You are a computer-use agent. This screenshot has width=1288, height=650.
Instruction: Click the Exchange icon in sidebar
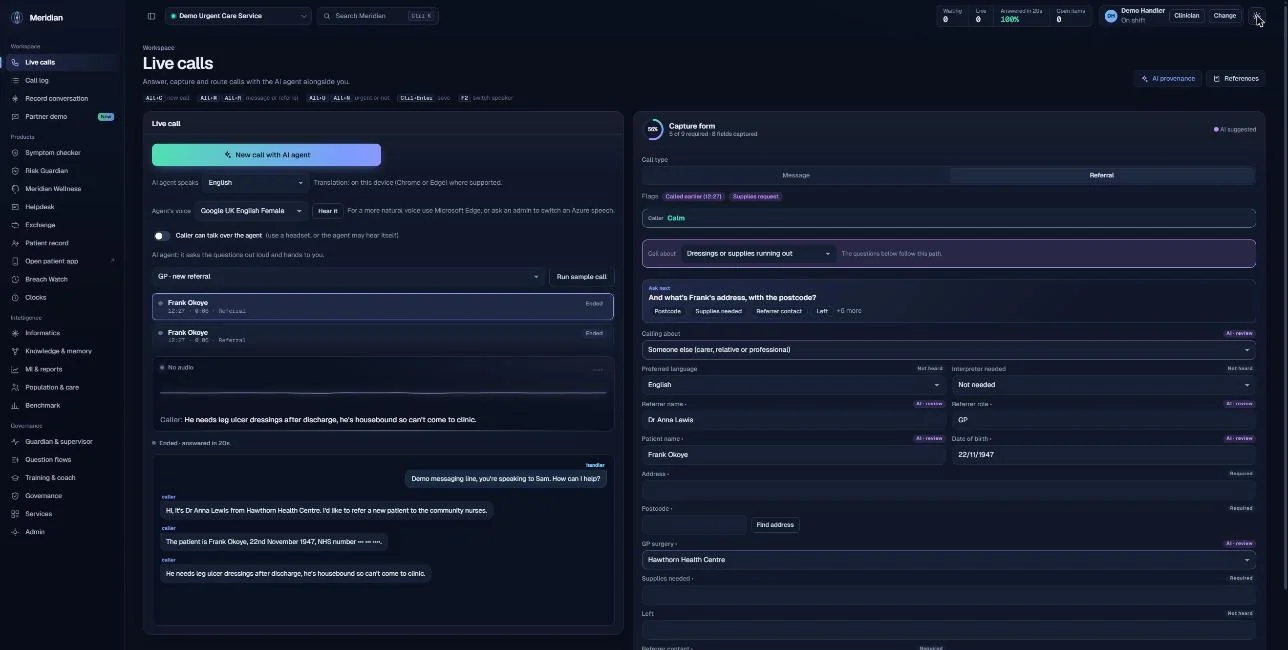coord(16,225)
